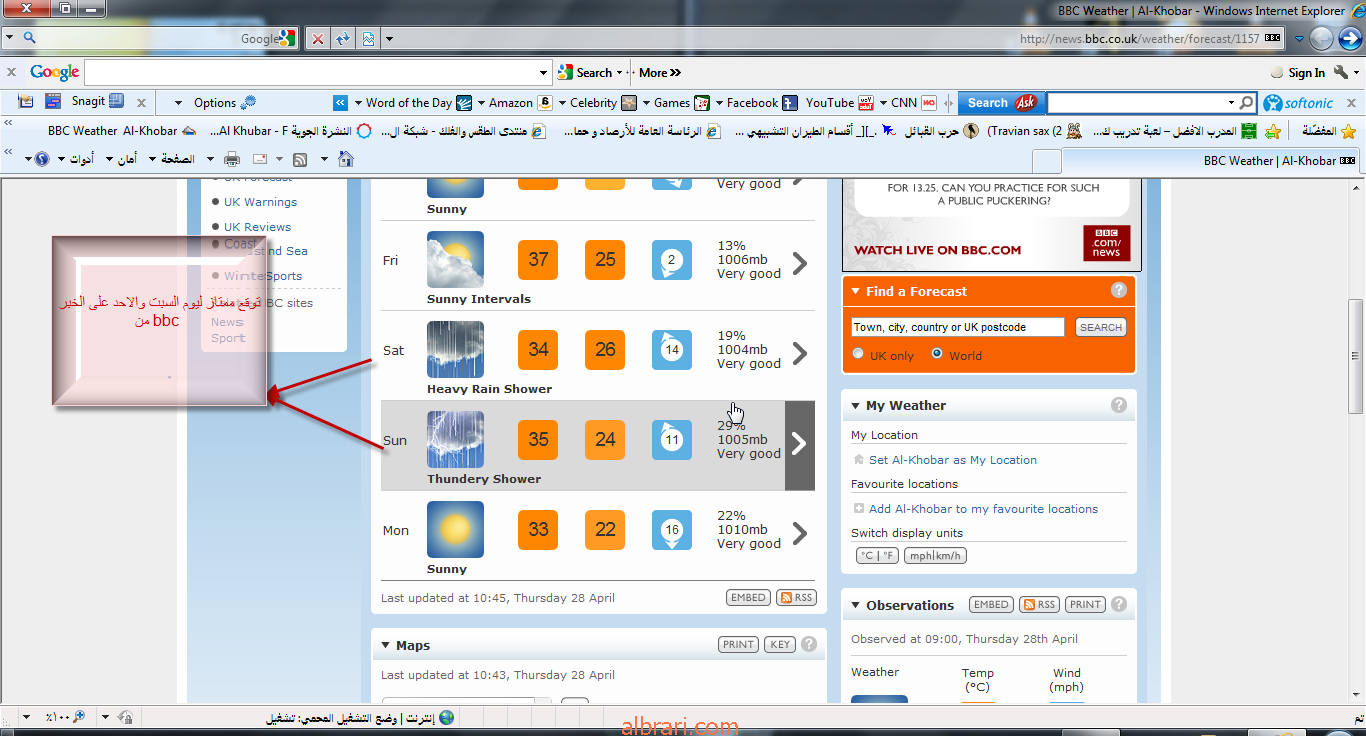Select the UK only radio button
The image size is (1366, 736).
point(858,354)
